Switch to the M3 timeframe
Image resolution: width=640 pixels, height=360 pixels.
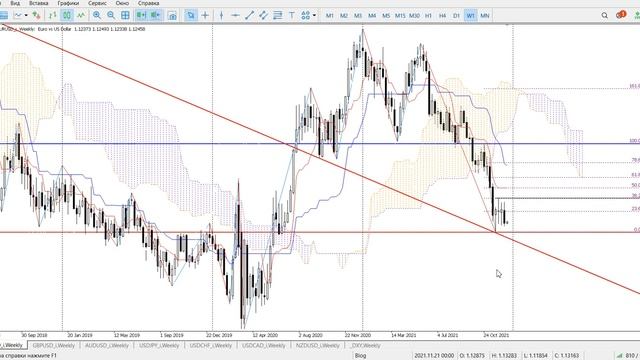[358, 16]
